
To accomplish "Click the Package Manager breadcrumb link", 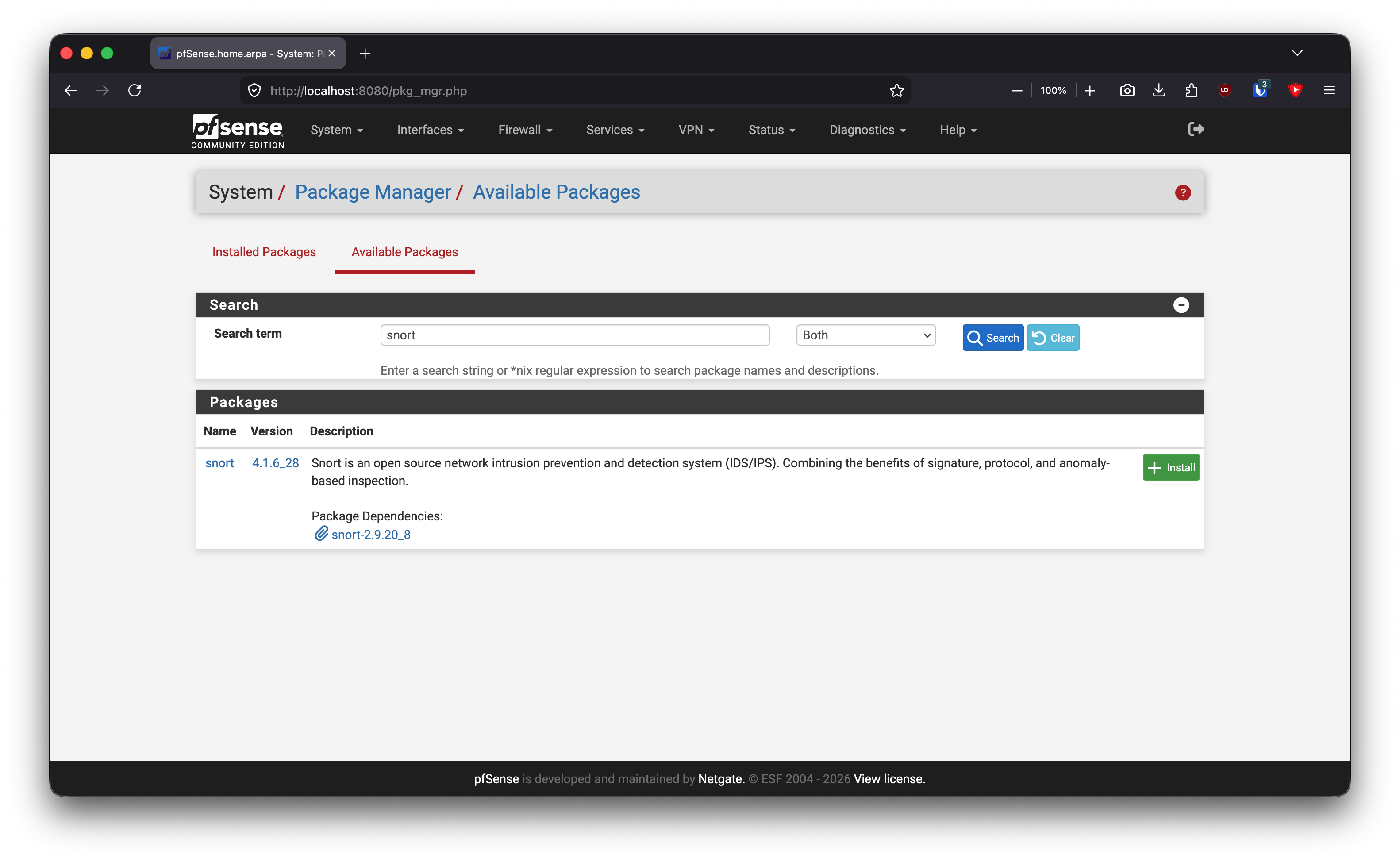I will (x=373, y=192).
